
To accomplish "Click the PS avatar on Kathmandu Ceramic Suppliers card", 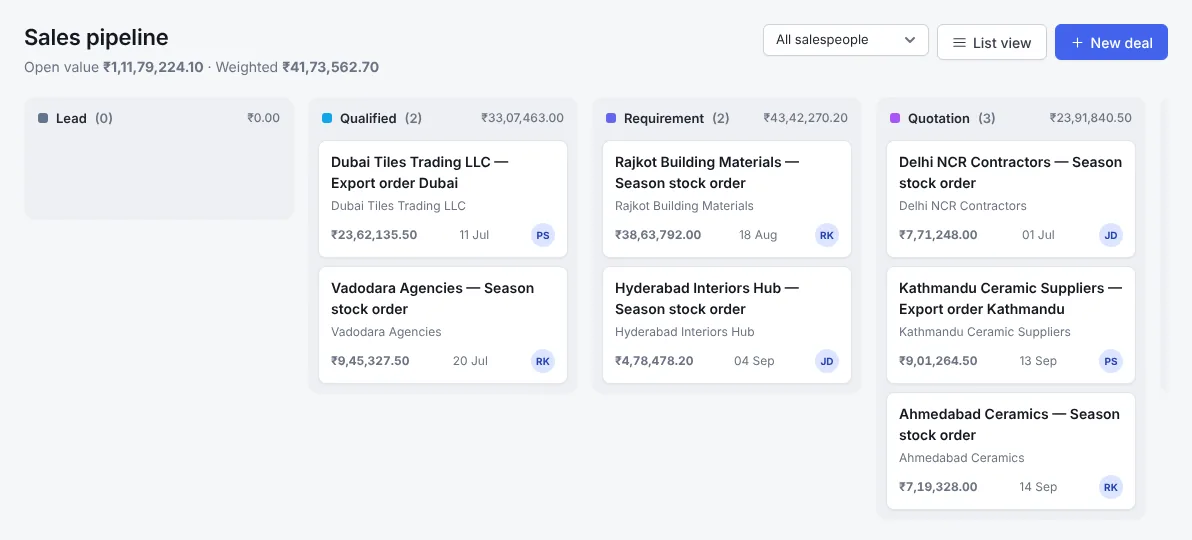I will (1111, 361).
